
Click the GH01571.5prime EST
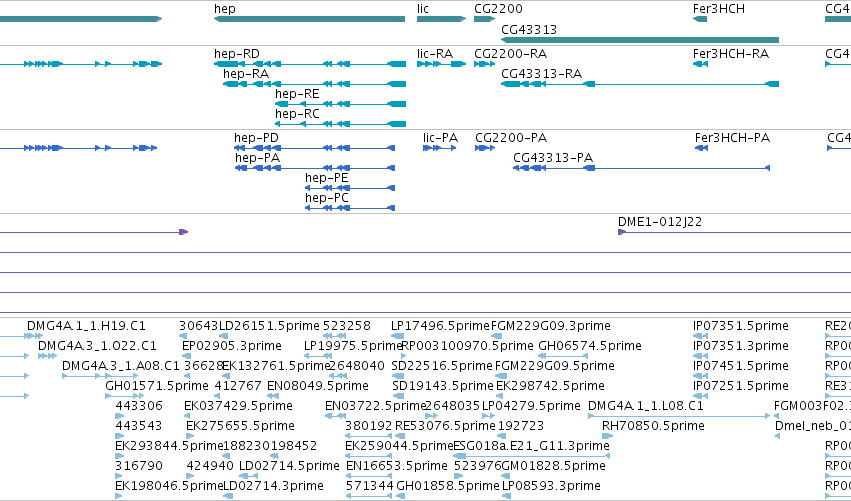124,396
